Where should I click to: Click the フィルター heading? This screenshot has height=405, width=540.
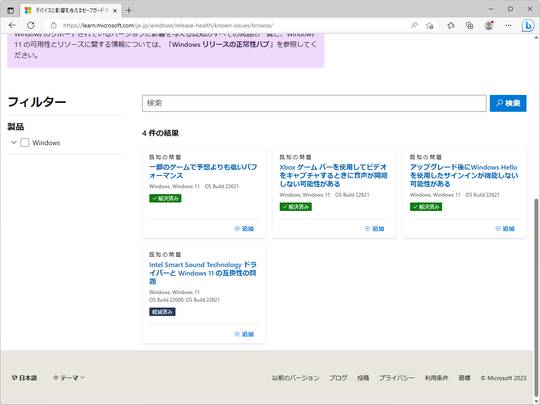[x=37, y=102]
